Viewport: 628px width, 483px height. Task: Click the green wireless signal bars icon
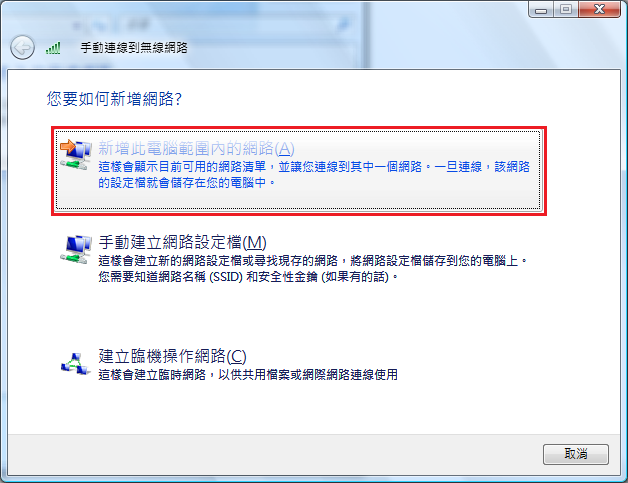coord(53,48)
